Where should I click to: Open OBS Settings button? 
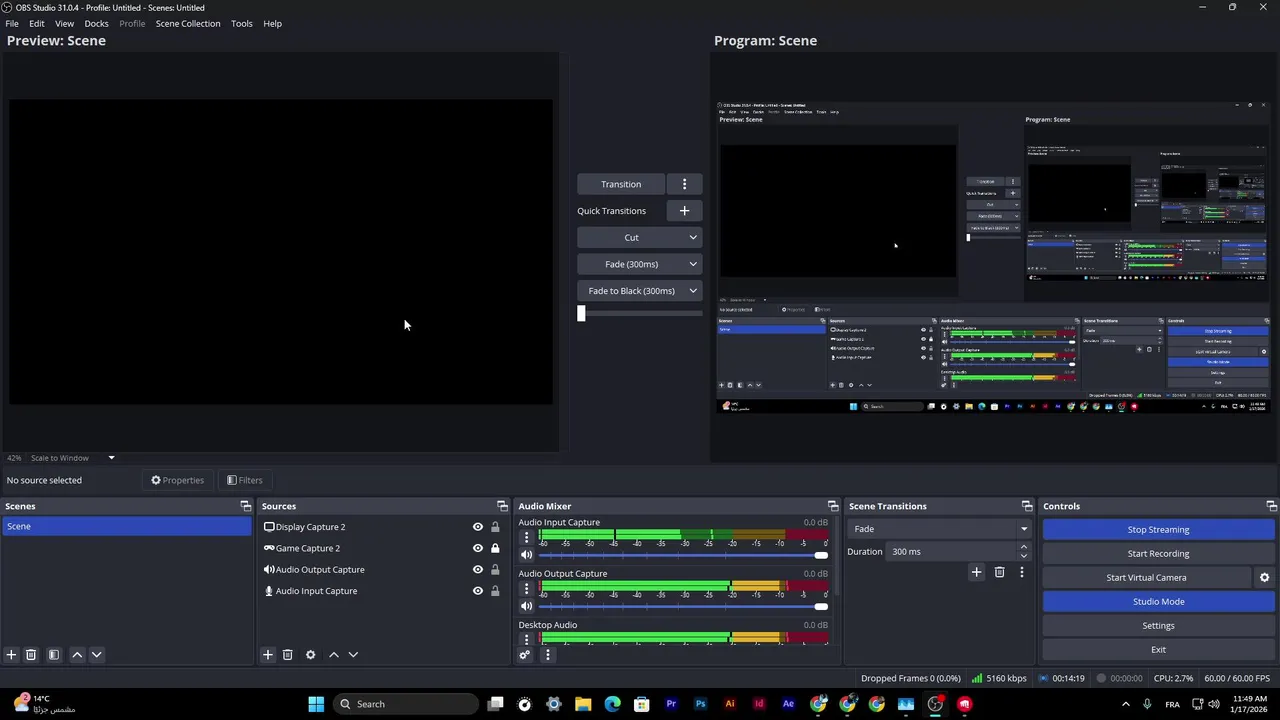[1158, 625]
